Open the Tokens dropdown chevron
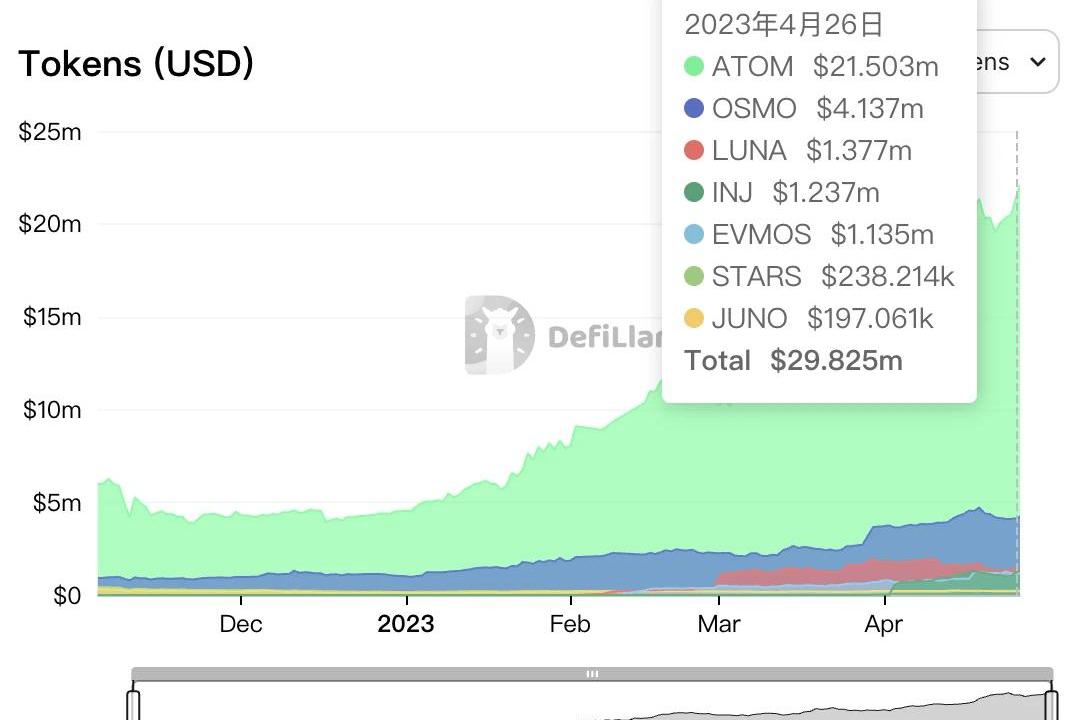Viewport: 1090px width, 720px height. coord(1038,62)
